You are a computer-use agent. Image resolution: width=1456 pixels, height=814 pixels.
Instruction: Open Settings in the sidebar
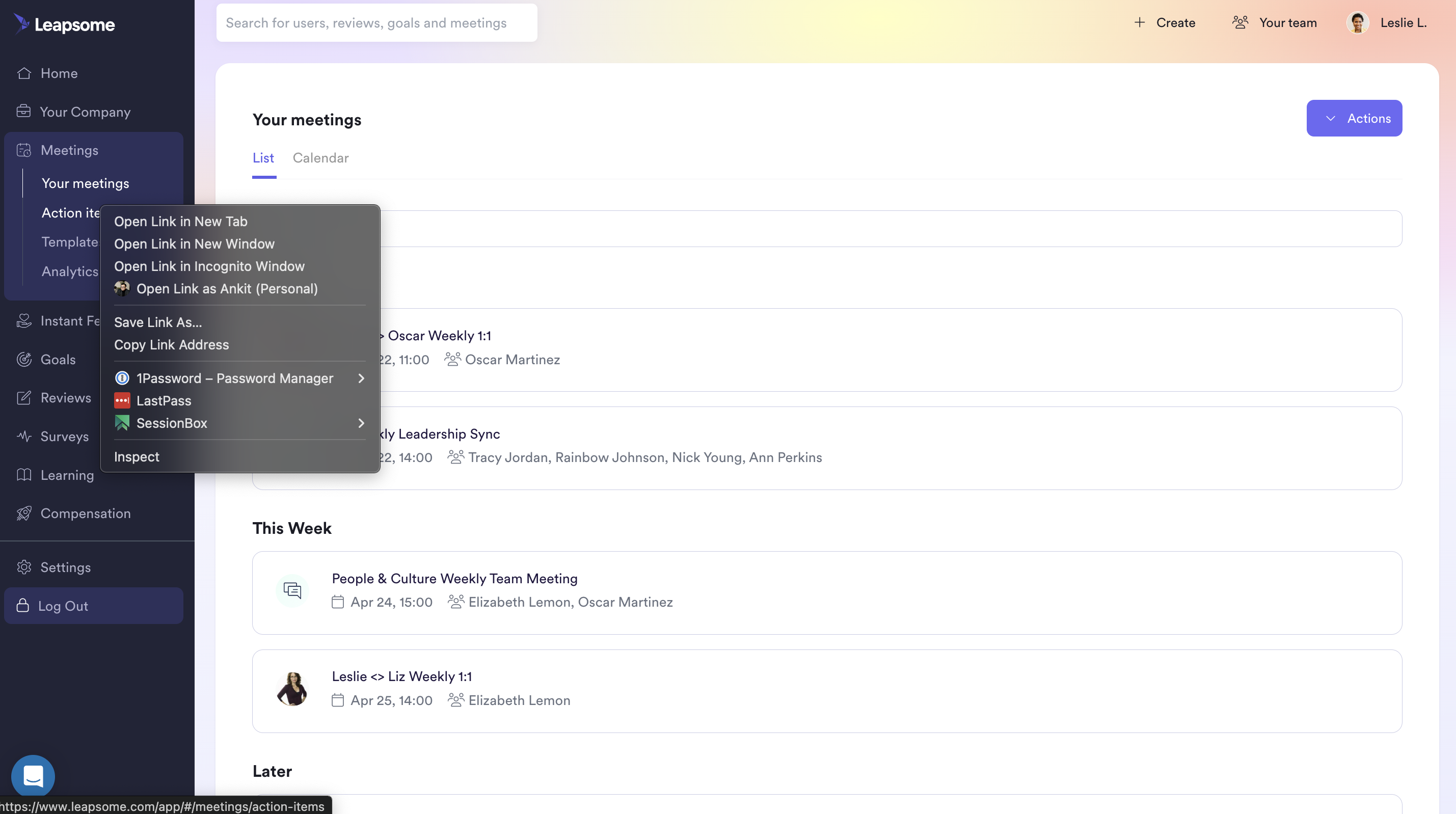(66, 567)
